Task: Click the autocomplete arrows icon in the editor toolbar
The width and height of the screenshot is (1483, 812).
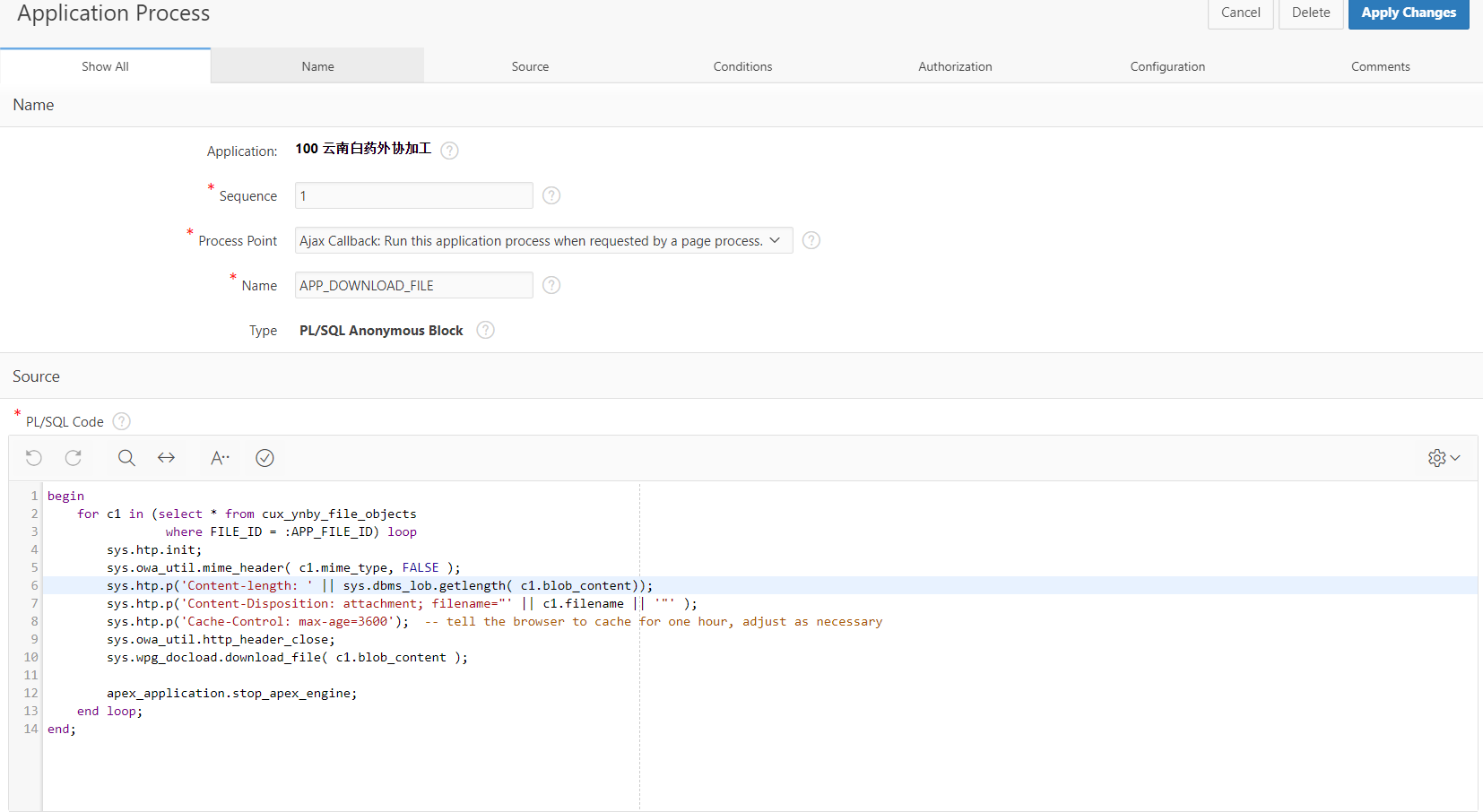Action: pyautogui.click(x=166, y=457)
